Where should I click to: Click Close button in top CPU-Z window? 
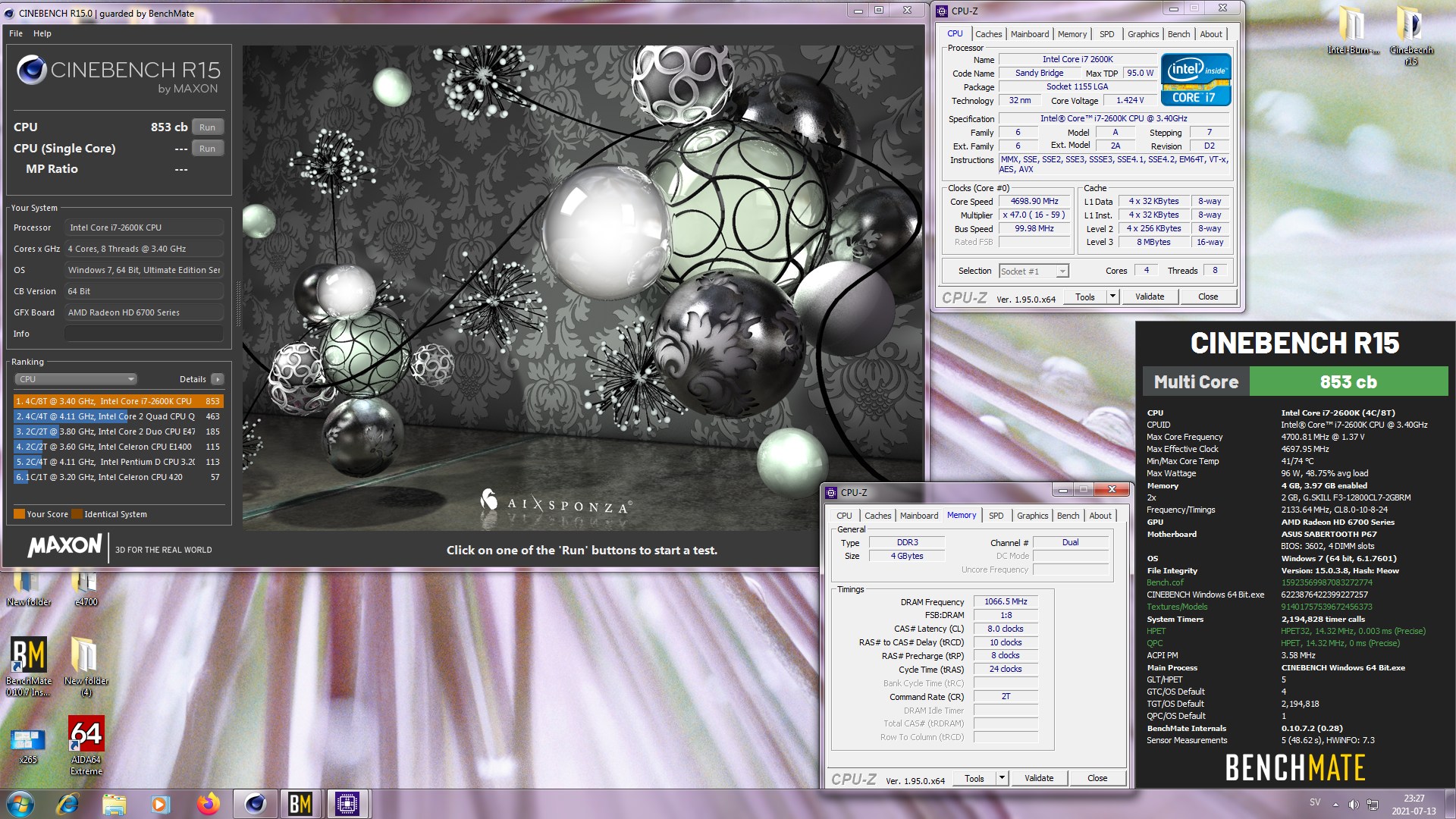click(1208, 297)
